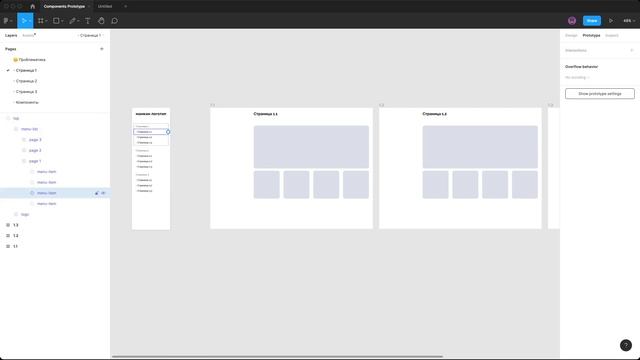Select the Frame tool

40,21
